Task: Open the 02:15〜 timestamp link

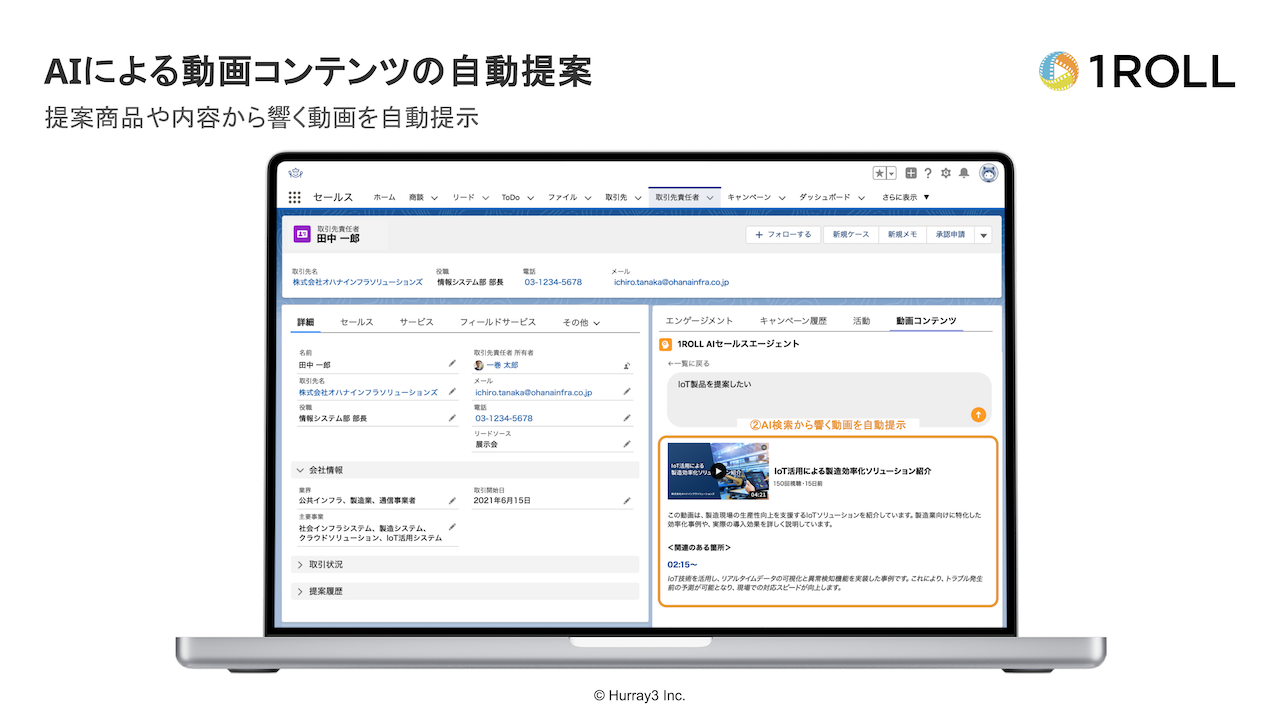Action: click(x=682, y=565)
